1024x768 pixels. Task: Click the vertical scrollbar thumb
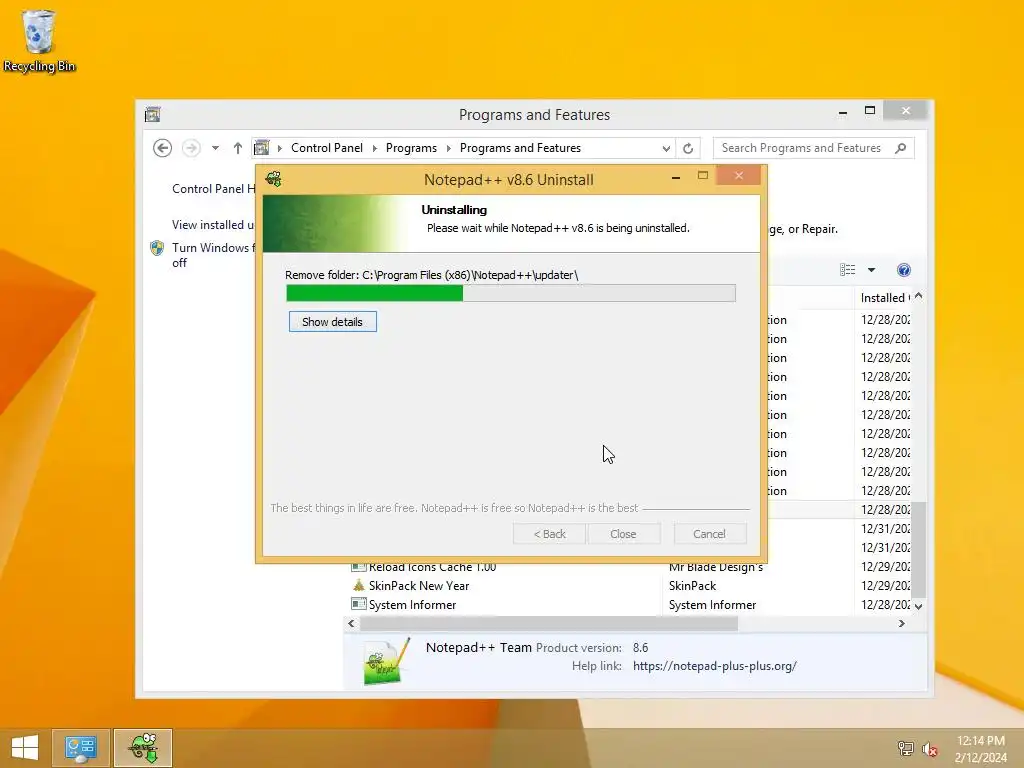[918, 550]
